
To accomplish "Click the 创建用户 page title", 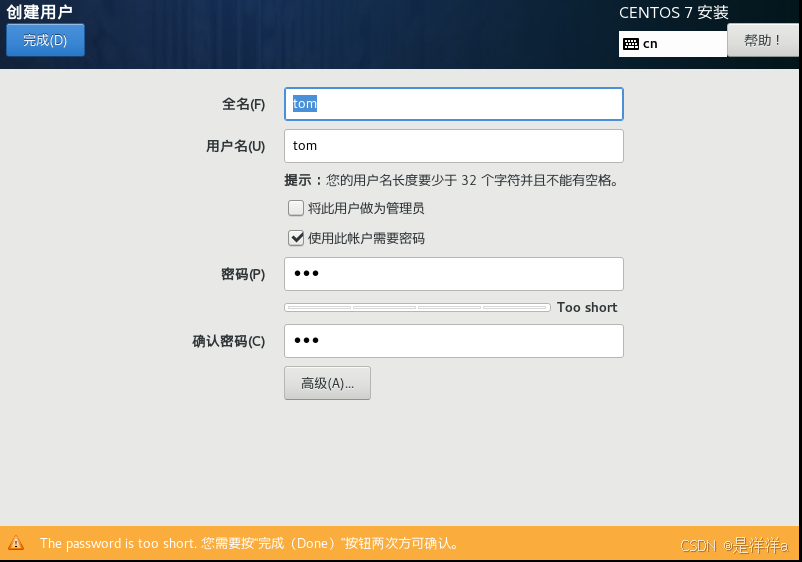I will point(39,12).
